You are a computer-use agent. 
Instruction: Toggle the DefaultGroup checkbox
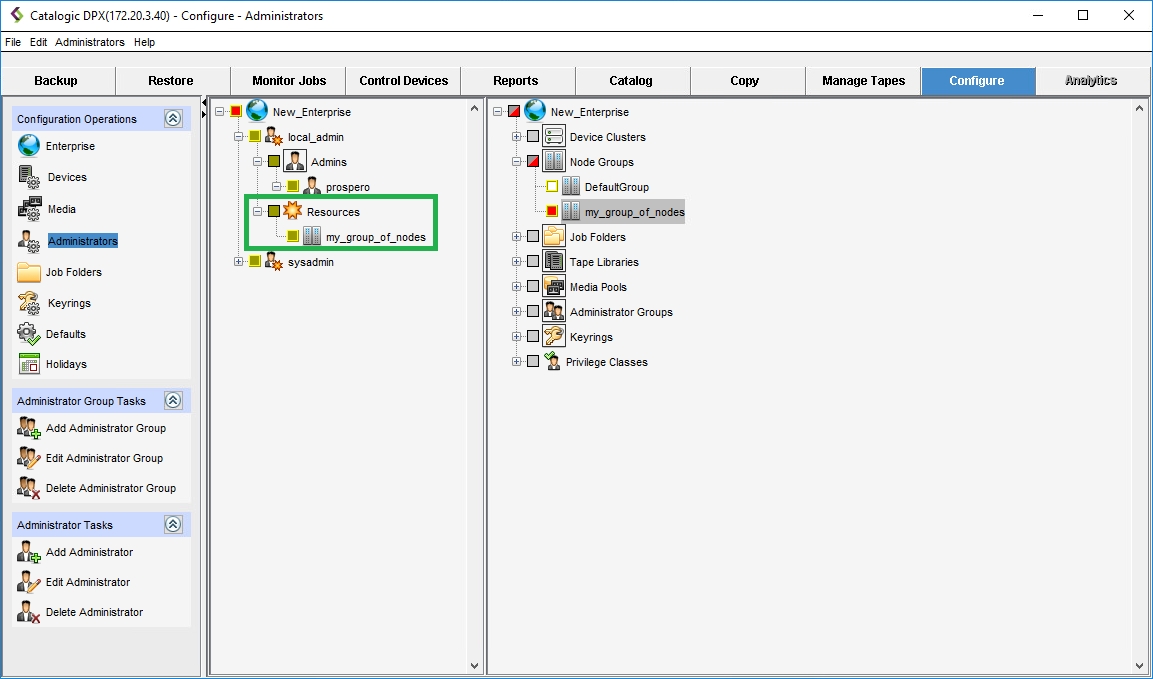[x=552, y=187]
